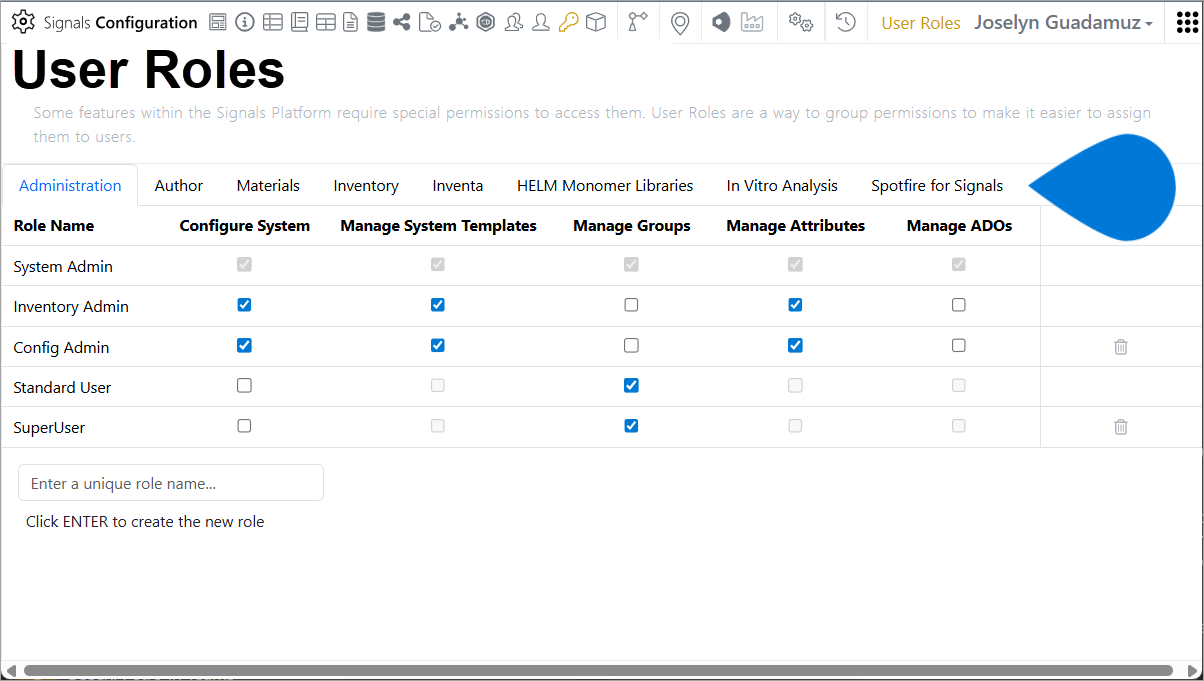Click the sharing/network icon in the toolbar
This screenshot has width=1204, height=681.
(x=402, y=22)
